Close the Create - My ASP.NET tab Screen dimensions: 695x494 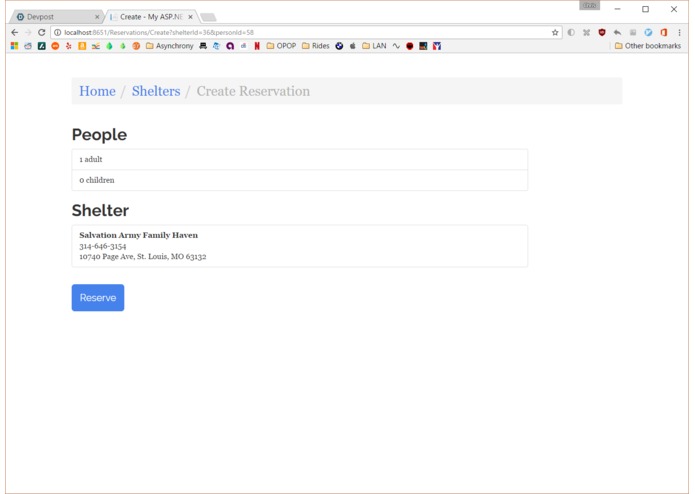pos(190,17)
